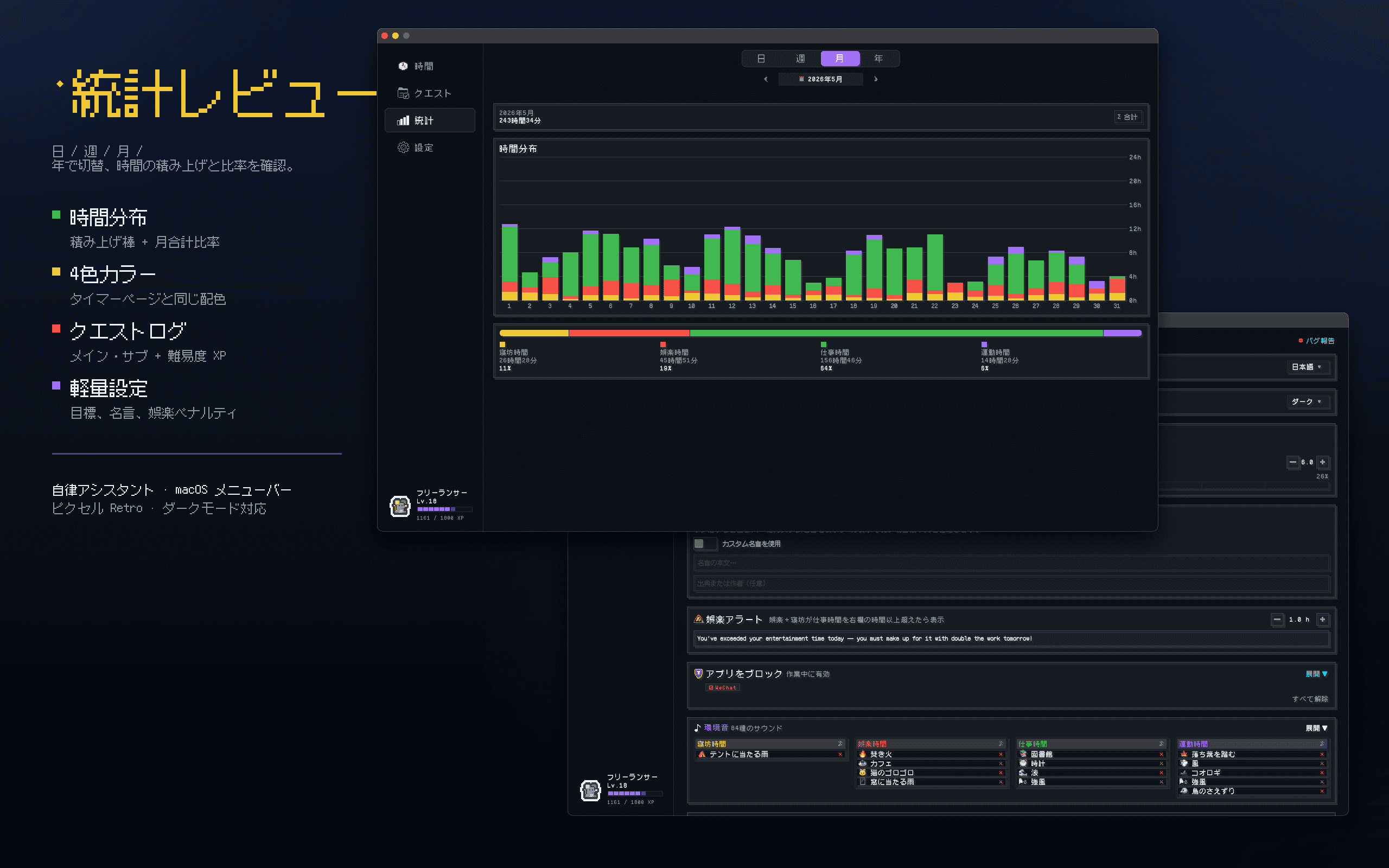
Task: Increase 娯楽アラート hours with plus button
Action: tap(1322, 620)
